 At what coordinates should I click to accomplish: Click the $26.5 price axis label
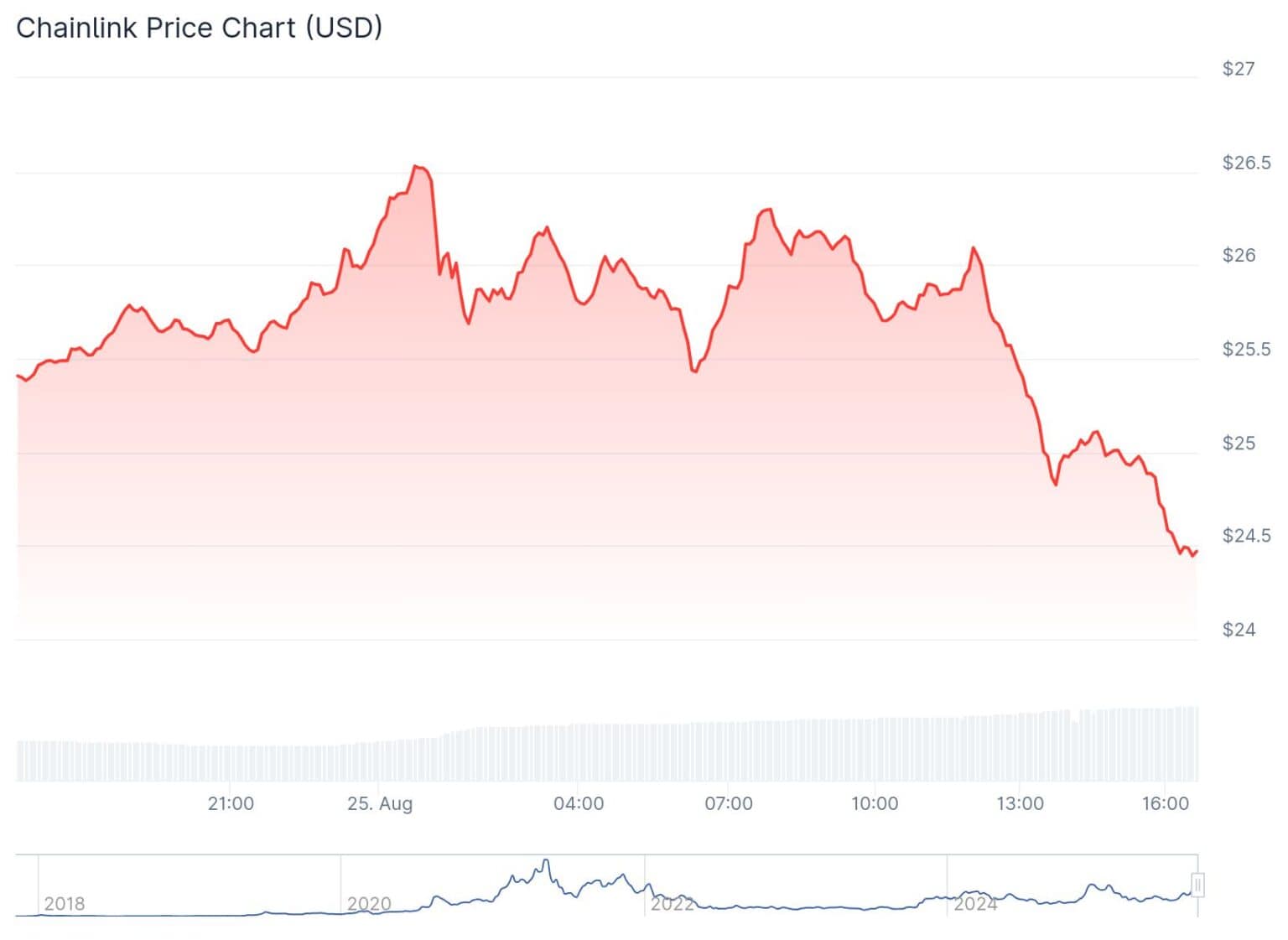click(x=1246, y=163)
